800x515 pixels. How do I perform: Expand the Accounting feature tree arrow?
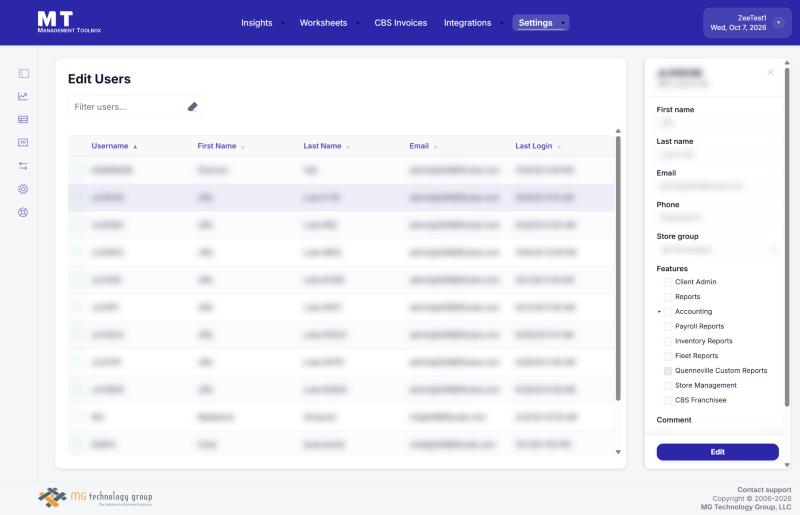pyautogui.click(x=659, y=311)
